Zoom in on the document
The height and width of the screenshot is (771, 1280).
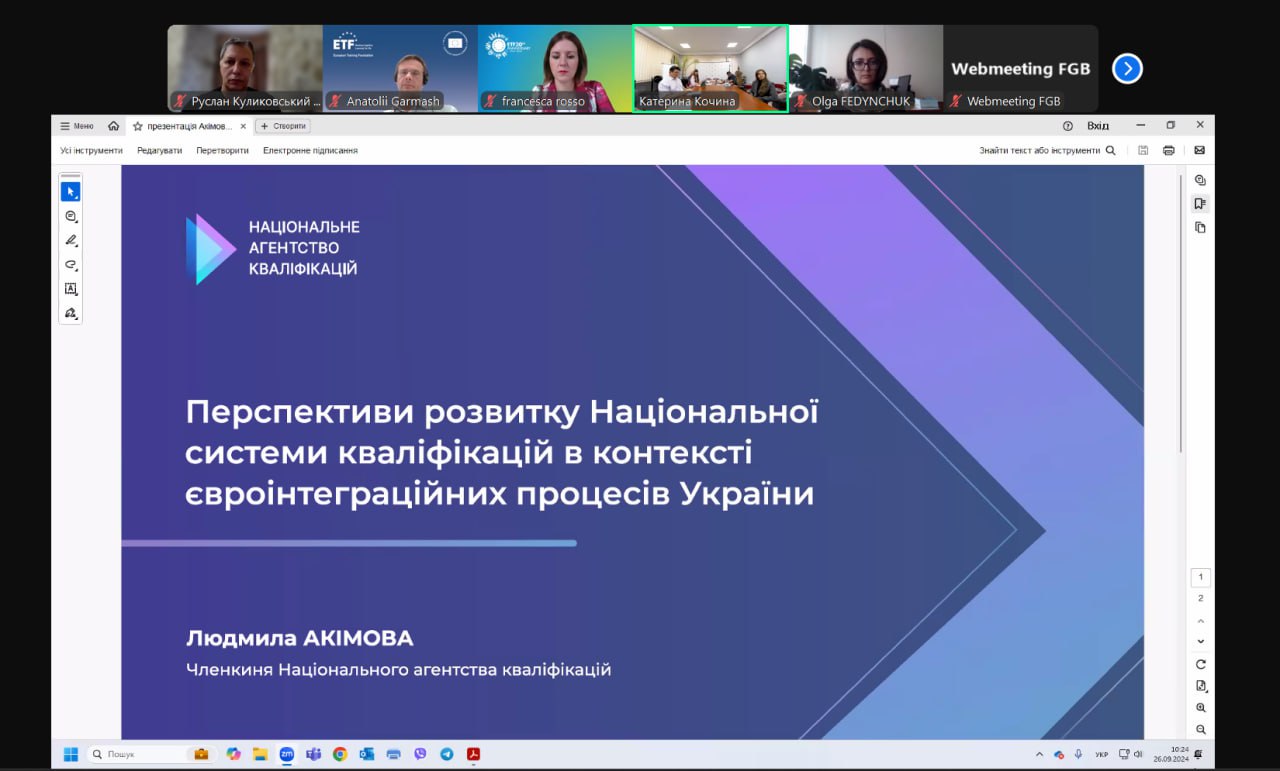1201,708
